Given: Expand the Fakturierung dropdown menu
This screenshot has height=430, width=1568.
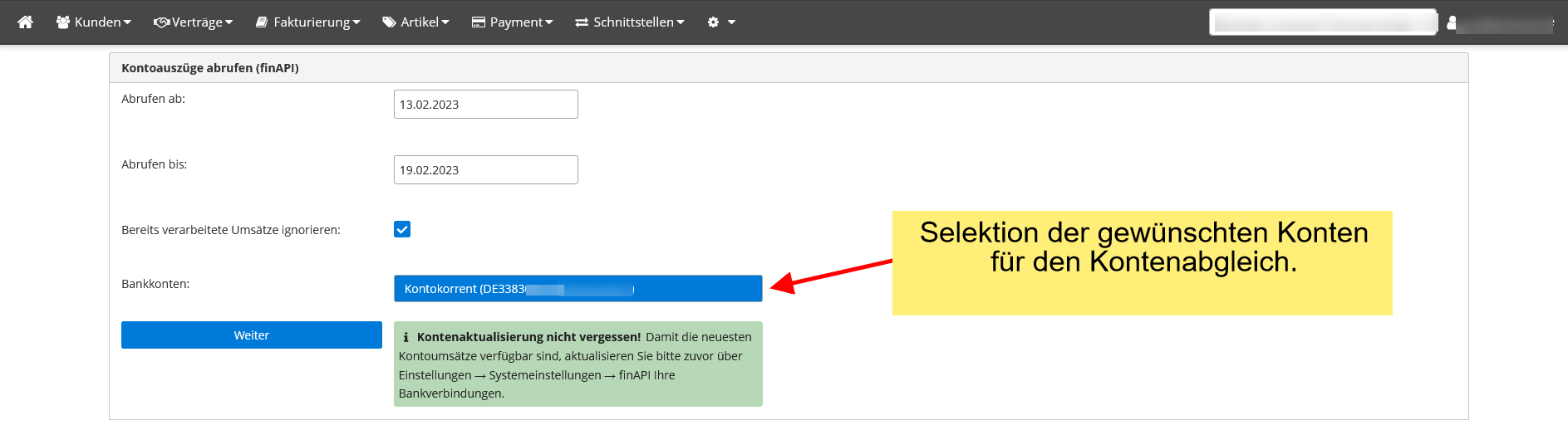Looking at the screenshot, I should (308, 22).
